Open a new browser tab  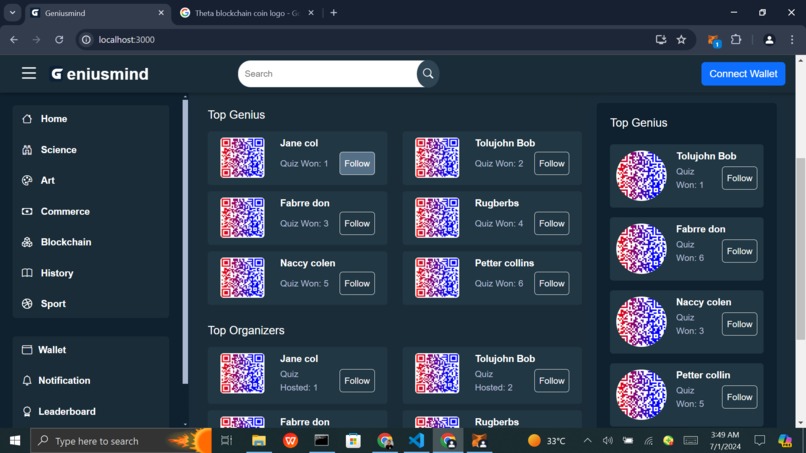(x=334, y=13)
